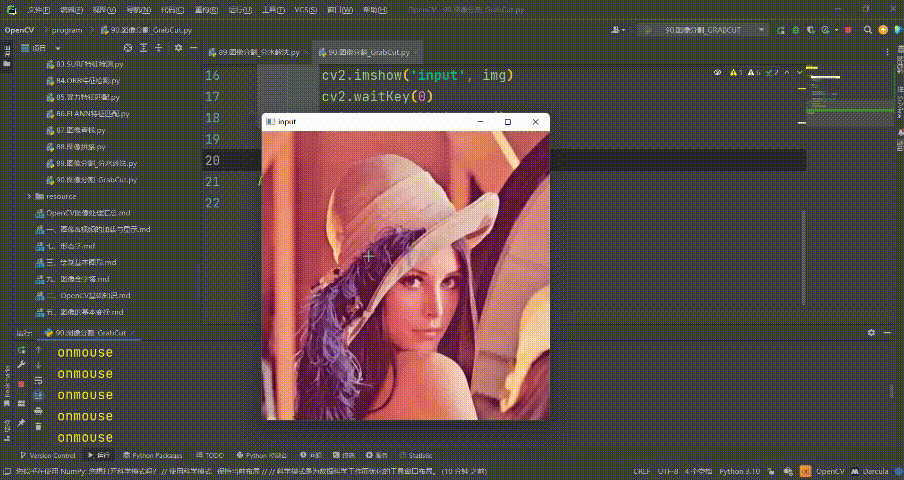This screenshot has height=480, width=904.
Task: Expand the resource folder in the project tree
Action: click(x=29, y=196)
